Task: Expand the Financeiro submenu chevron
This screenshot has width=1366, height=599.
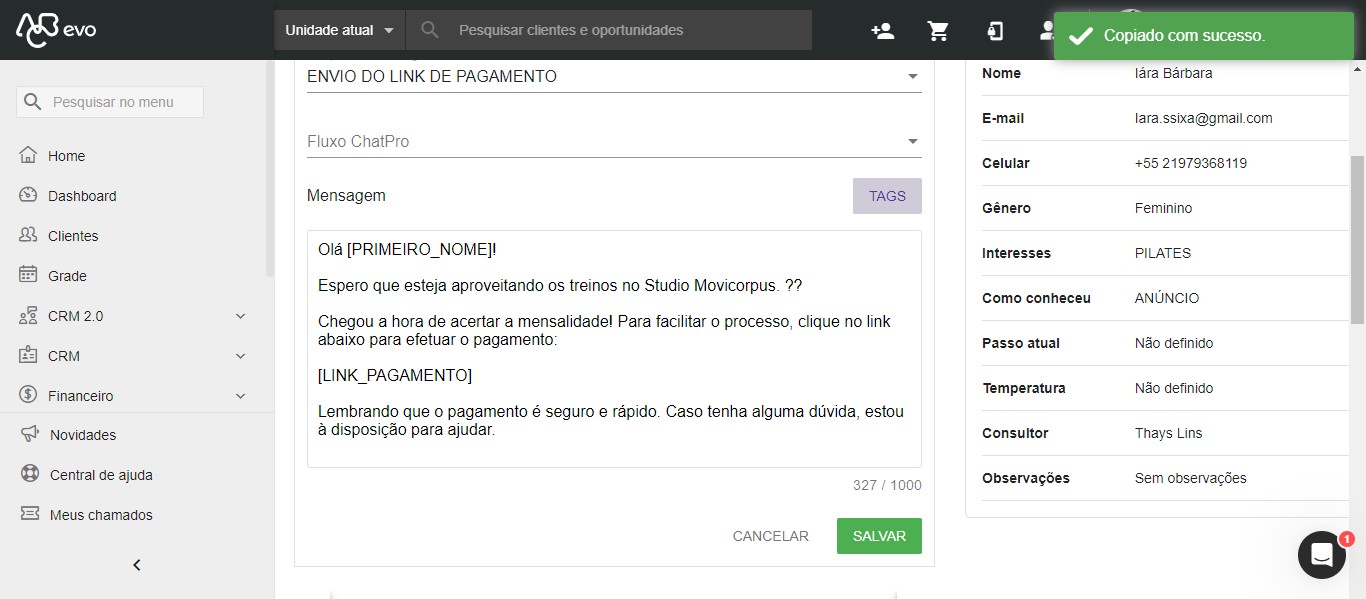Action: click(240, 396)
